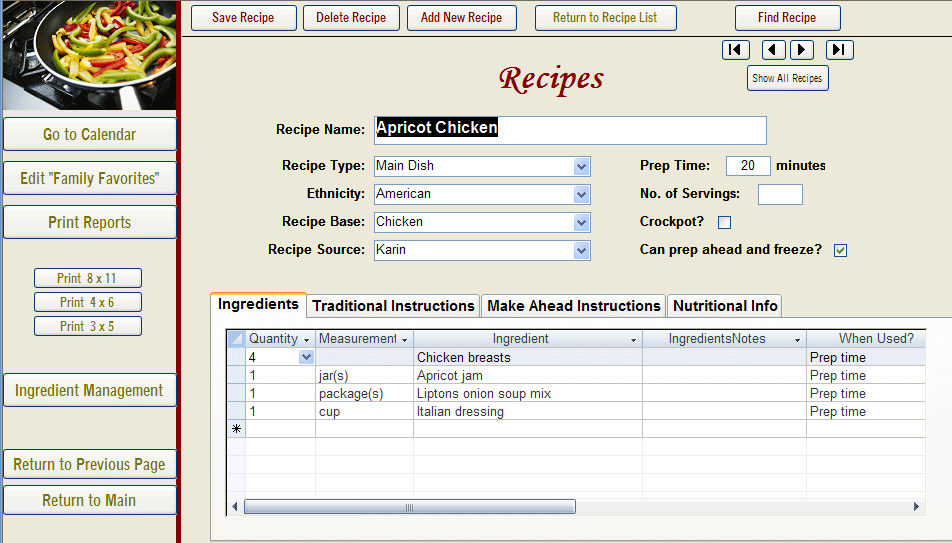Click Return to Main button
The height and width of the screenshot is (543, 952).
coord(90,500)
